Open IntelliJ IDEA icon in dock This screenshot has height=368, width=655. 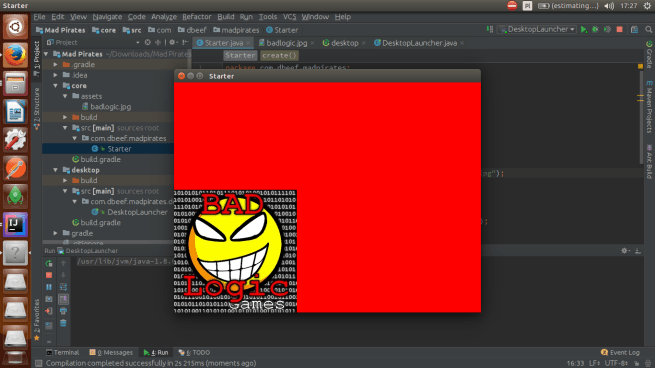15,225
